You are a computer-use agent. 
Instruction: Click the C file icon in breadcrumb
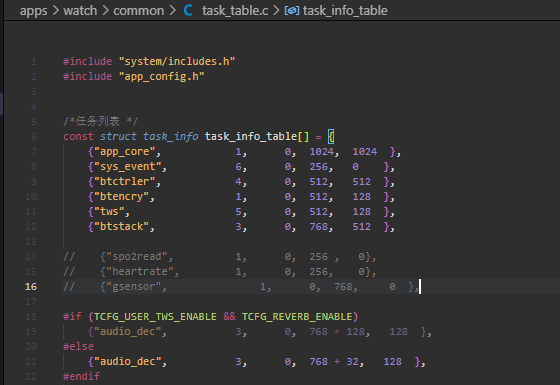click(188, 10)
